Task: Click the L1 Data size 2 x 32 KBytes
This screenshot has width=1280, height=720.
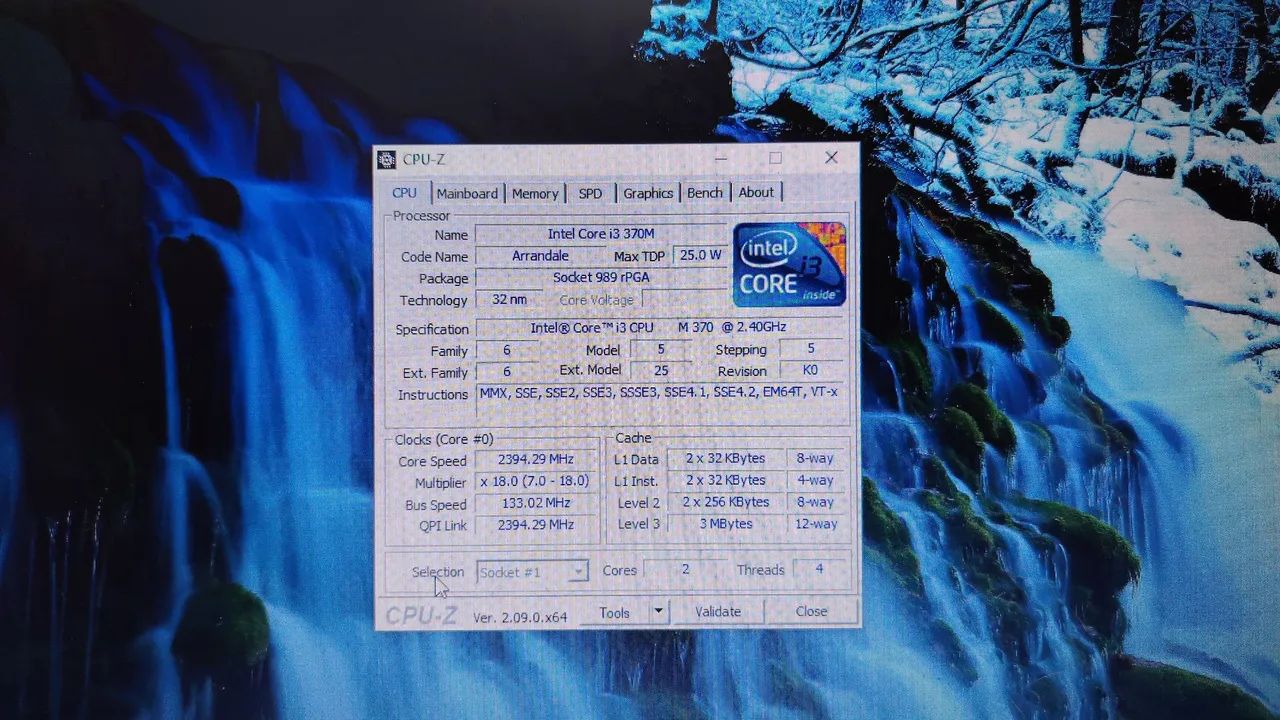Action: (725, 458)
